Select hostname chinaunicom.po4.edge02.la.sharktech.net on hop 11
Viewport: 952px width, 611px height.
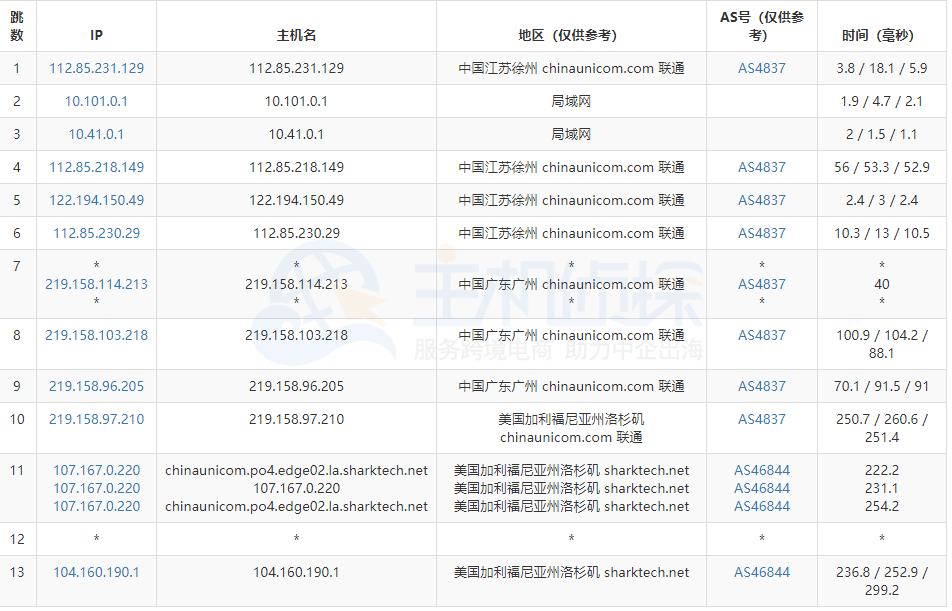coord(296,470)
